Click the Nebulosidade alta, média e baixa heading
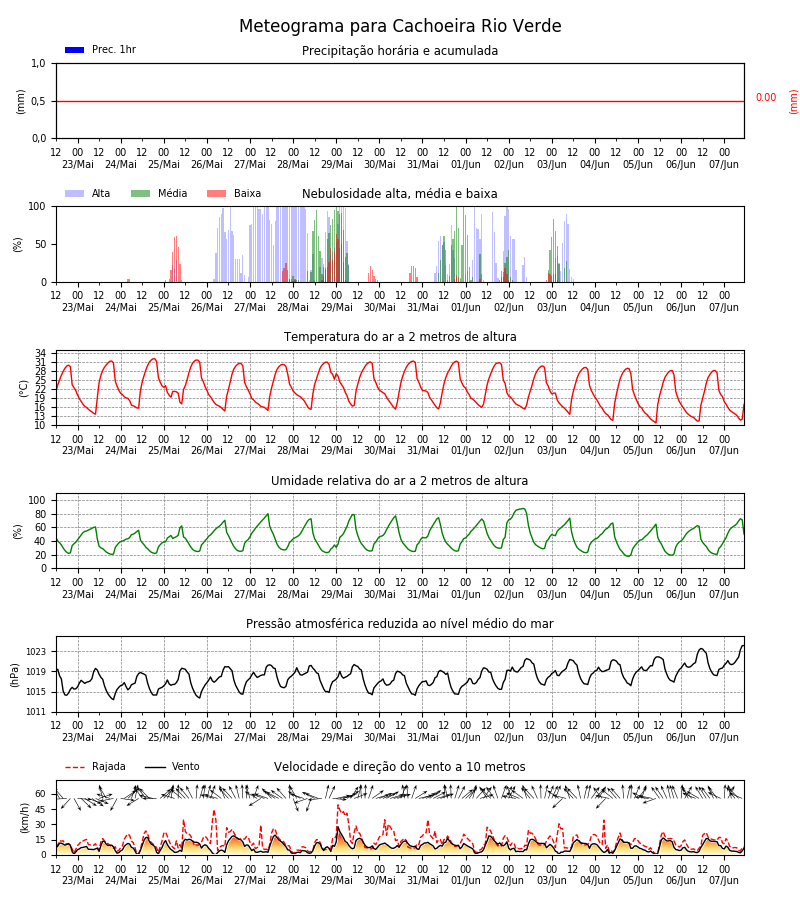The width and height of the screenshot is (800, 900). 399,193
